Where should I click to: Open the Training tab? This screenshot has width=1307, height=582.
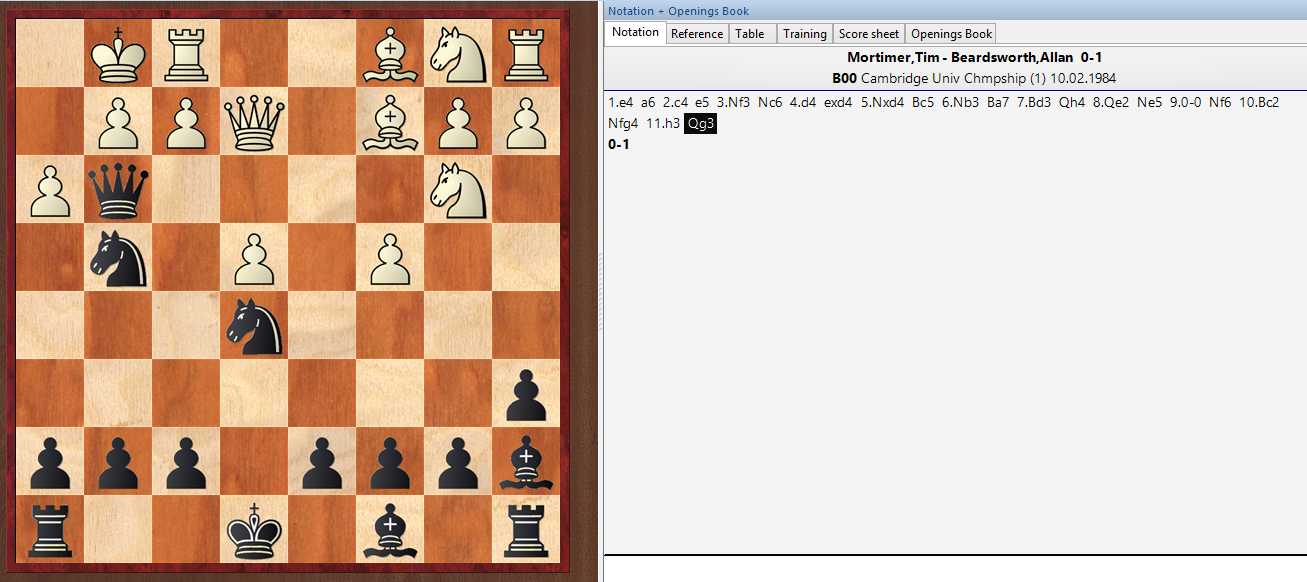coord(804,34)
